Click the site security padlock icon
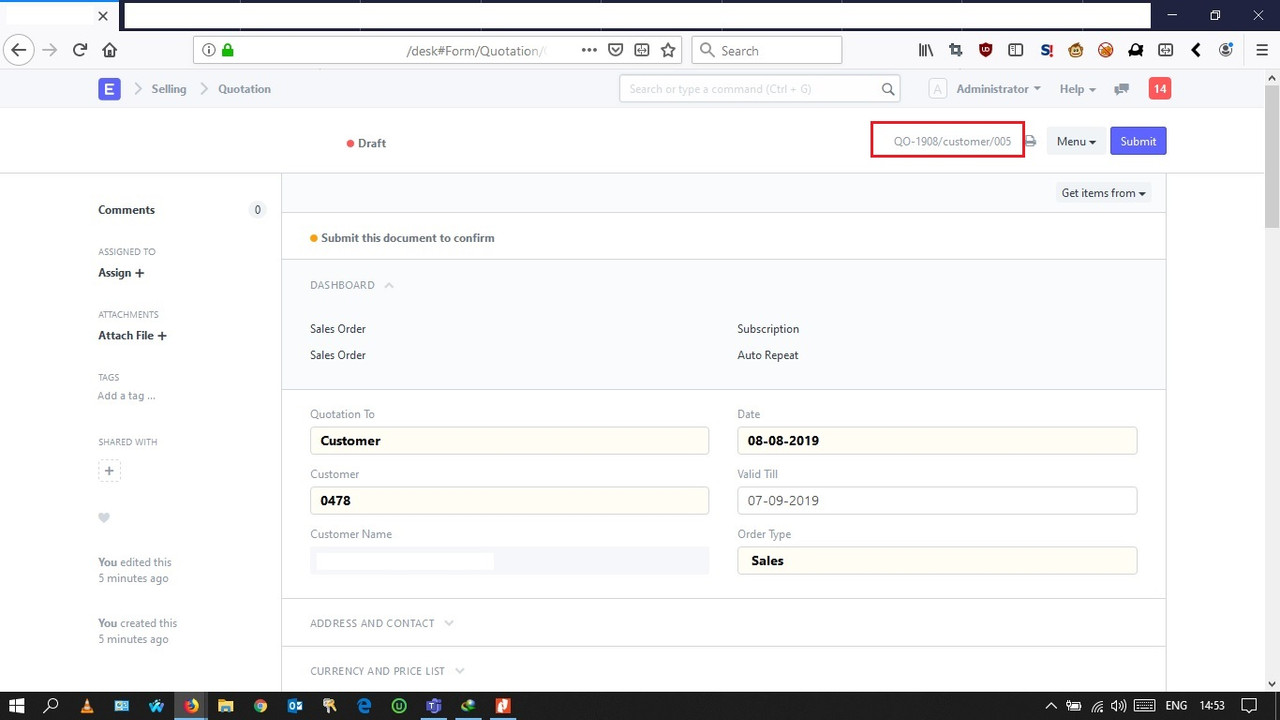 tap(227, 50)
